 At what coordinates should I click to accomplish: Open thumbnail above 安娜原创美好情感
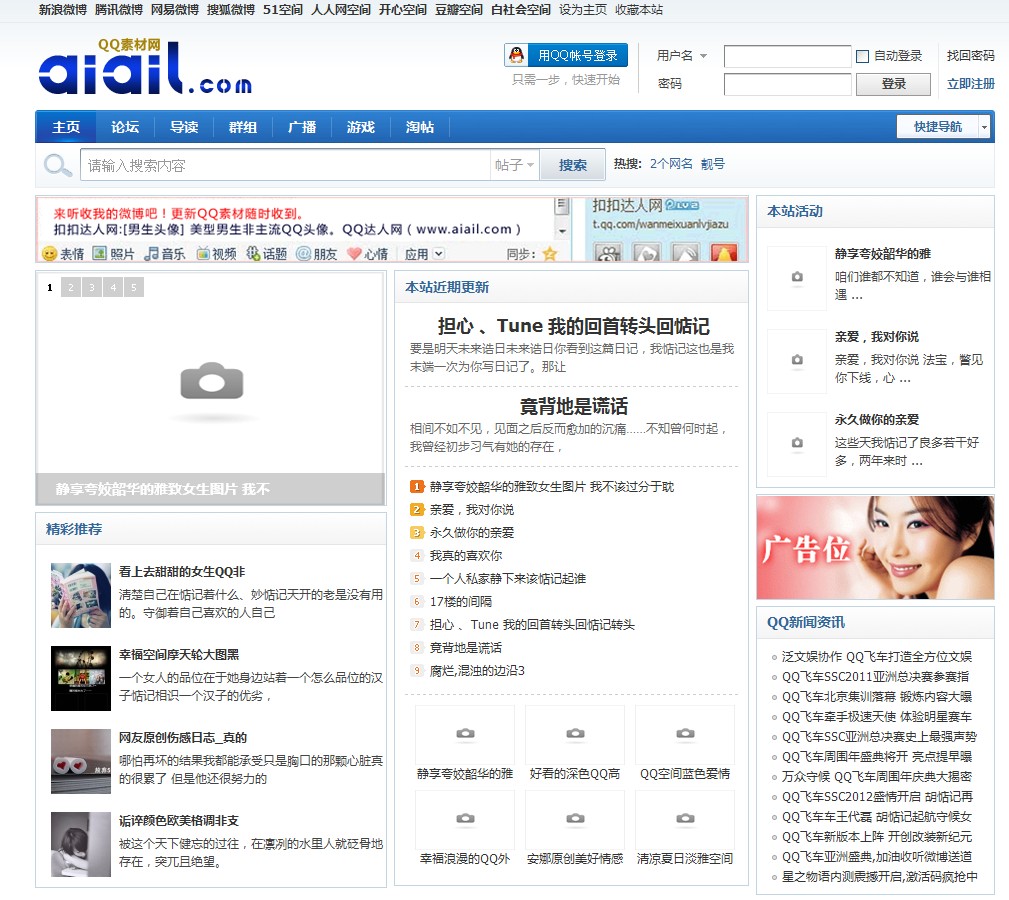pos(575,819)
